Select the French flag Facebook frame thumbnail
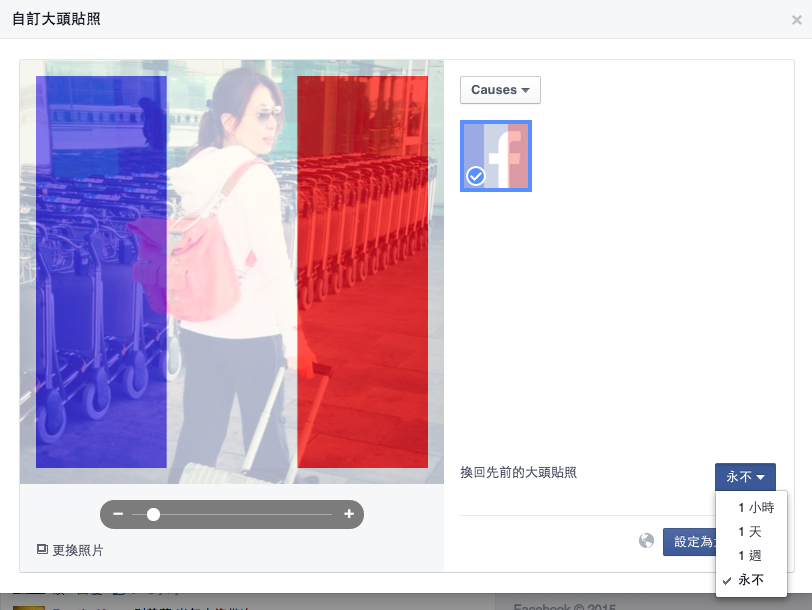Viewport: 812px width, 610px height. pos(496,155)
